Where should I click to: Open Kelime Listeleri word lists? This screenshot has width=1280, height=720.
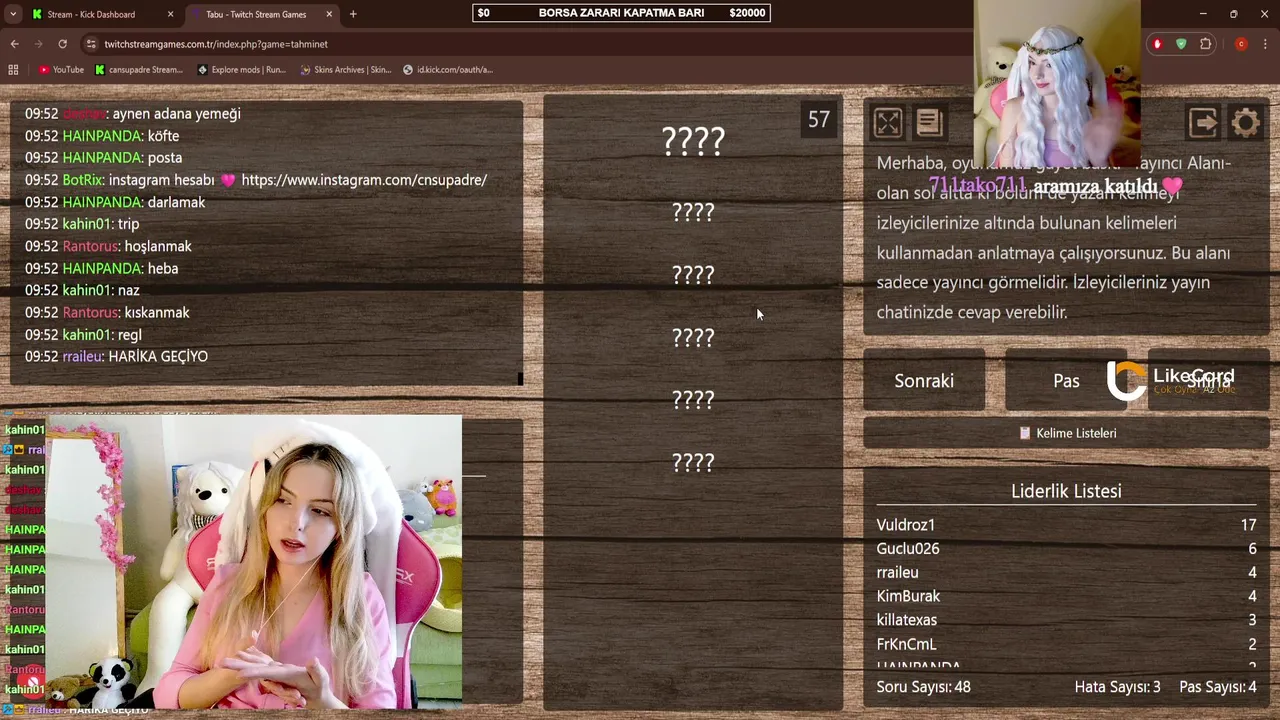[x=1066, y=433]
